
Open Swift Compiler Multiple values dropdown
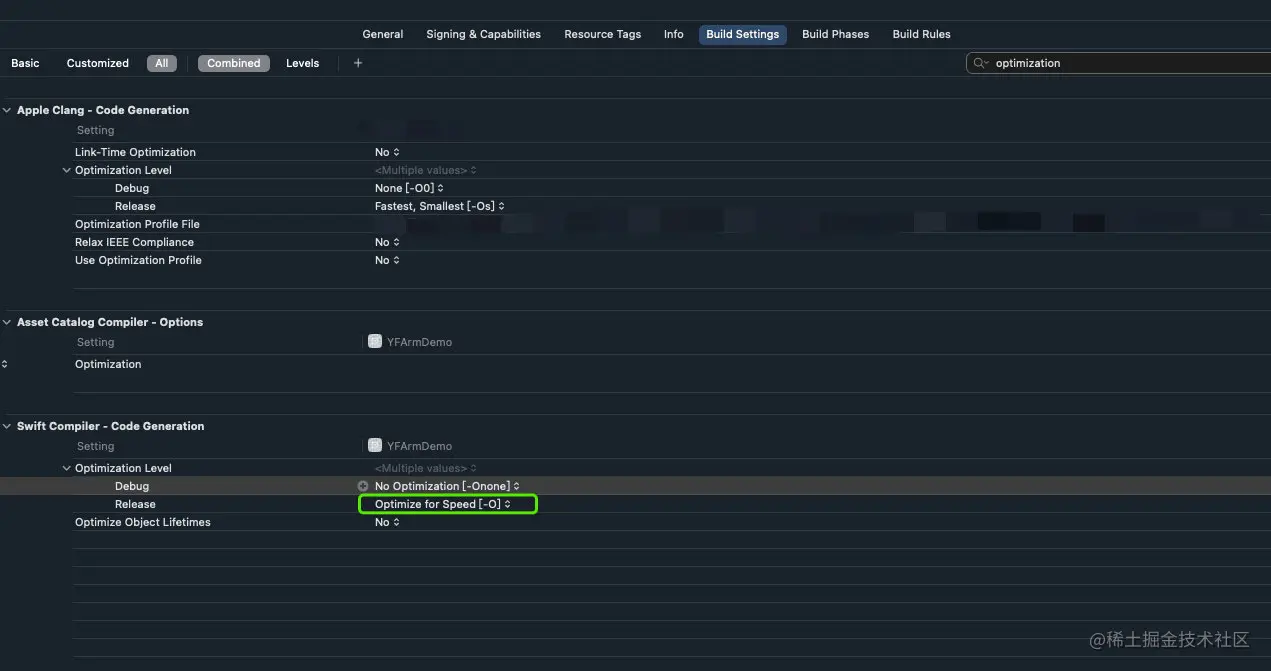(426, 468)
